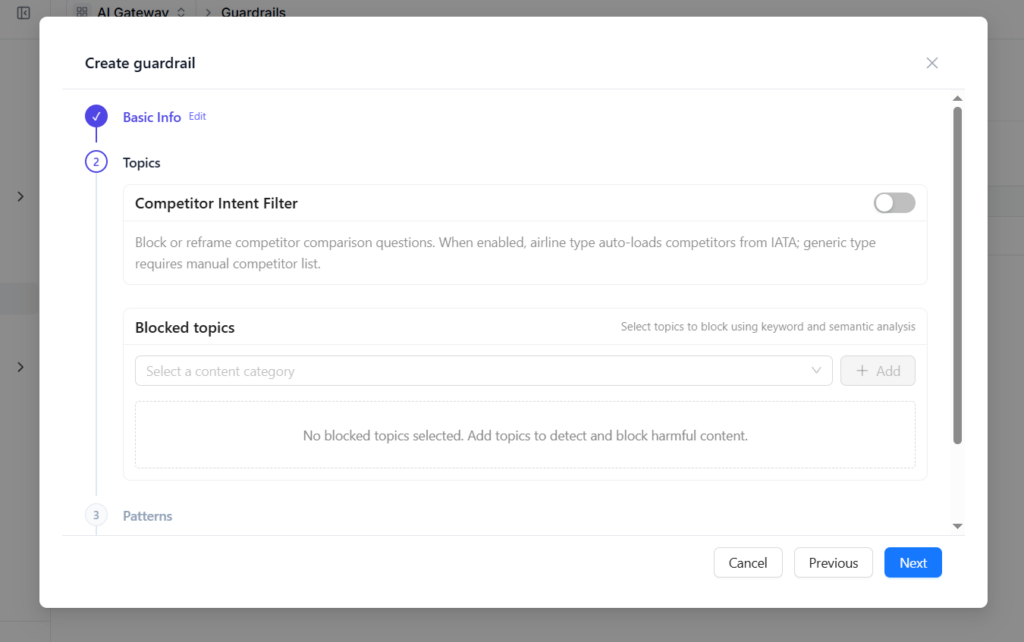Click the Next button
Viewport: 1024px width, 642px height.
point(912,562)
